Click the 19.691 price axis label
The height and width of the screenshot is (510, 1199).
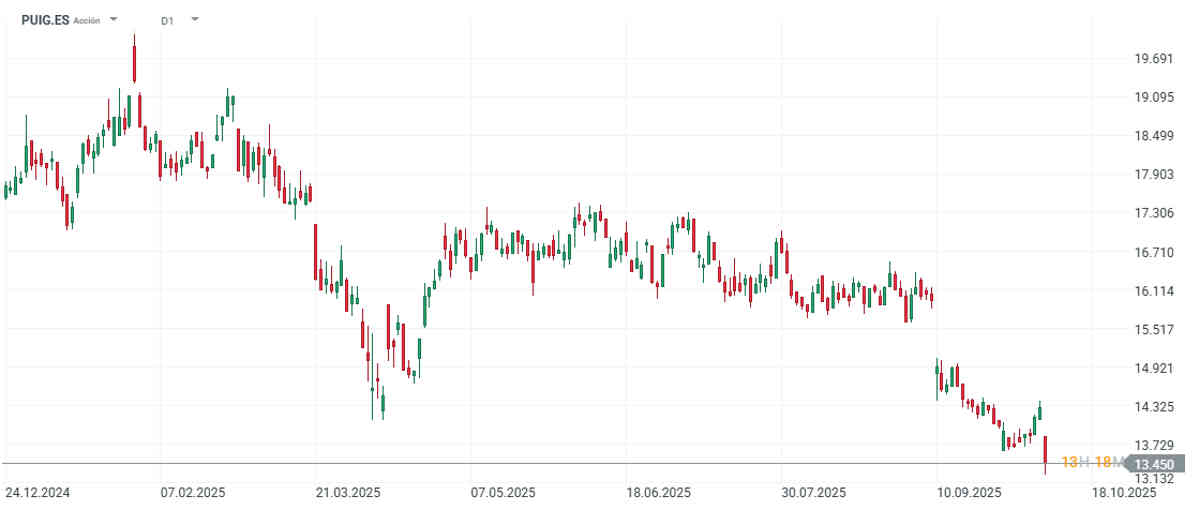point(1152,59)
